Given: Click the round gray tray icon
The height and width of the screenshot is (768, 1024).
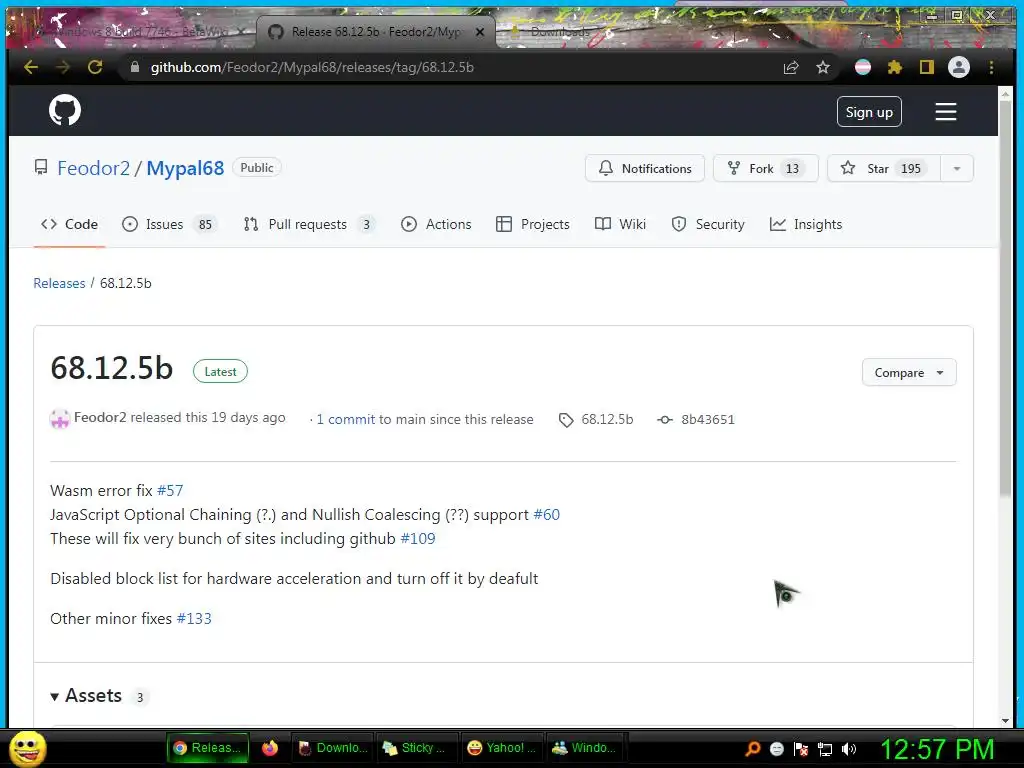Looking at the screenshot, I should (776, 749).
